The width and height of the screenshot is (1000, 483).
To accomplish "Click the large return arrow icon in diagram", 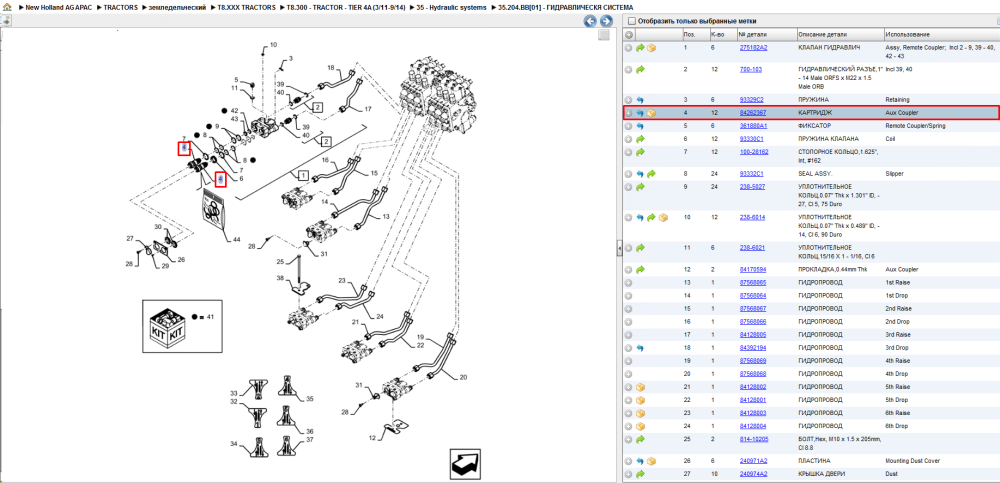I will coord(466,465).
